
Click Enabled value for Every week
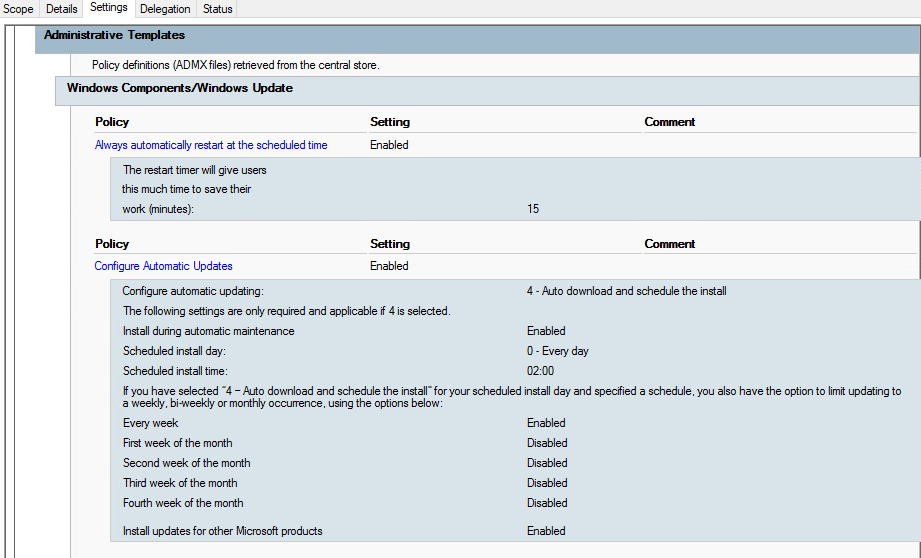tap(546, 423)
